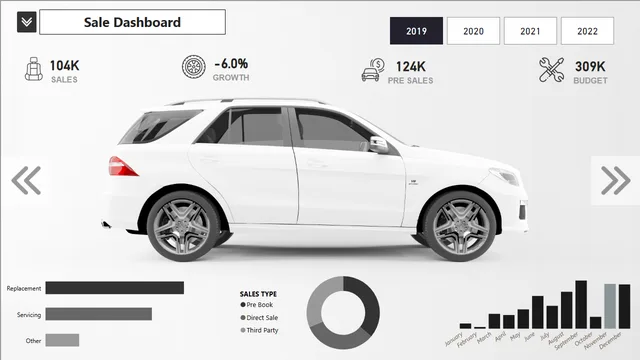
Task: Select the tallest September column in monthly chart
Action: click(x=581, y=304)
